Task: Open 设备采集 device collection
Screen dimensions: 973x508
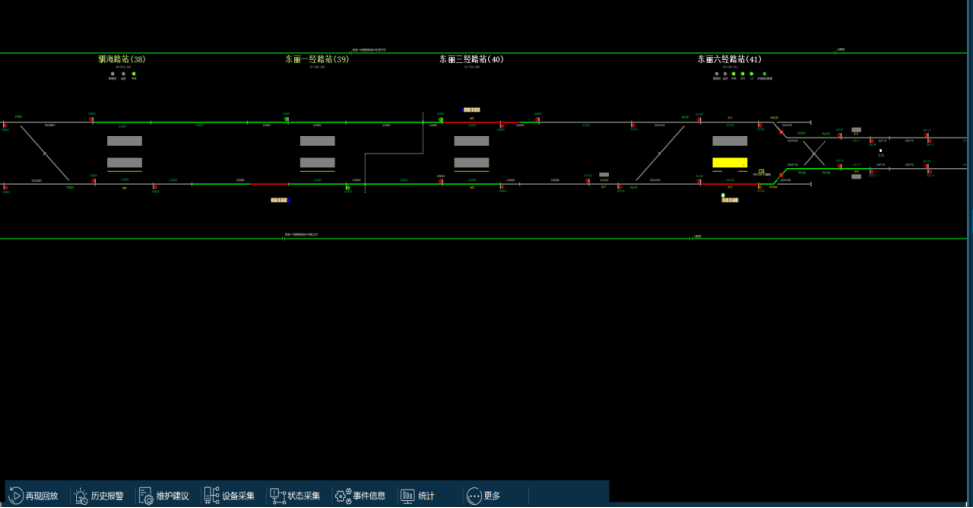Action: click(x=230, y=496)
